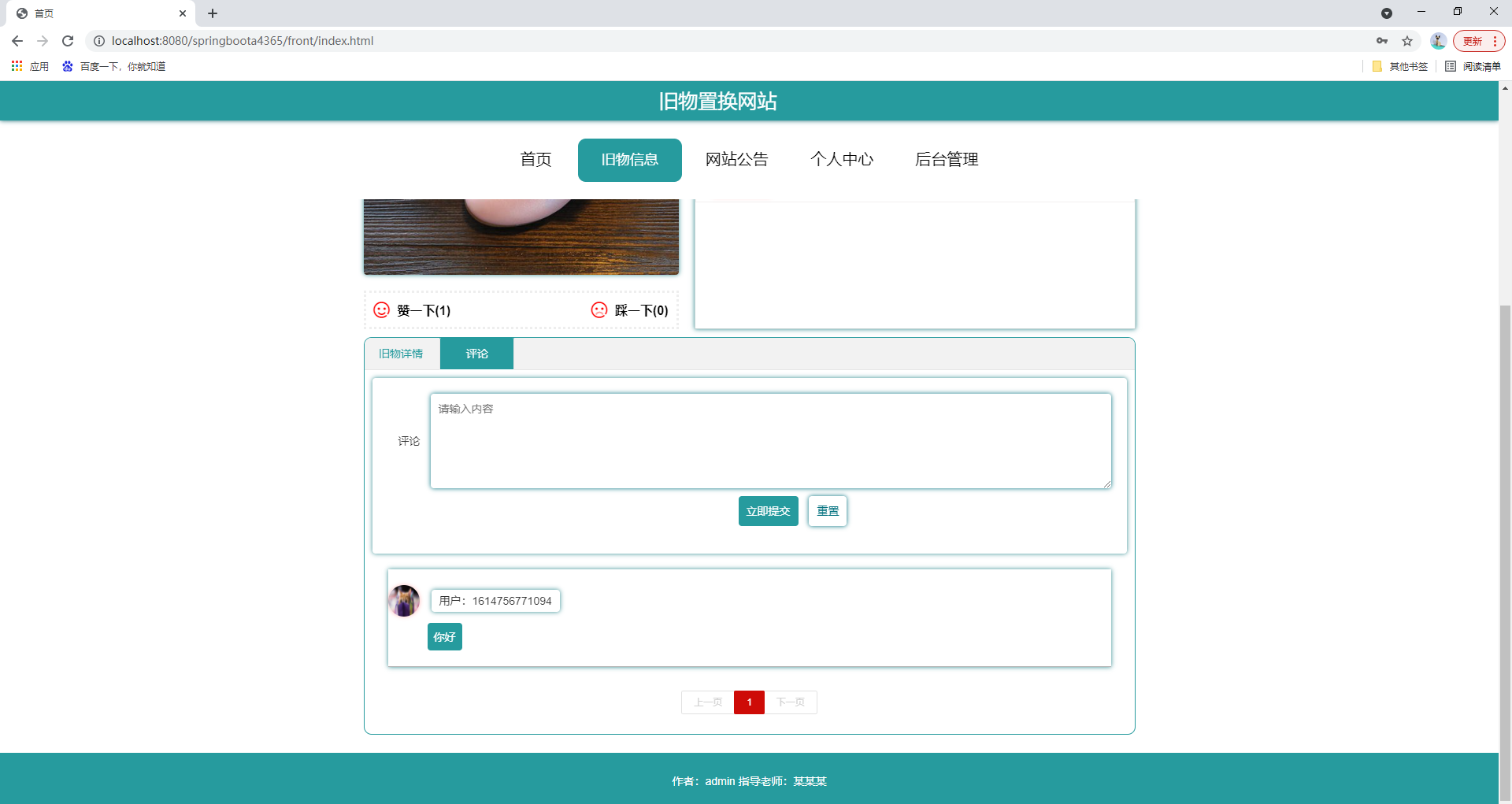This screenshot has width=1512, height=804.
Task: Open the Chrome profile avatar
Action: (1438, 41)
